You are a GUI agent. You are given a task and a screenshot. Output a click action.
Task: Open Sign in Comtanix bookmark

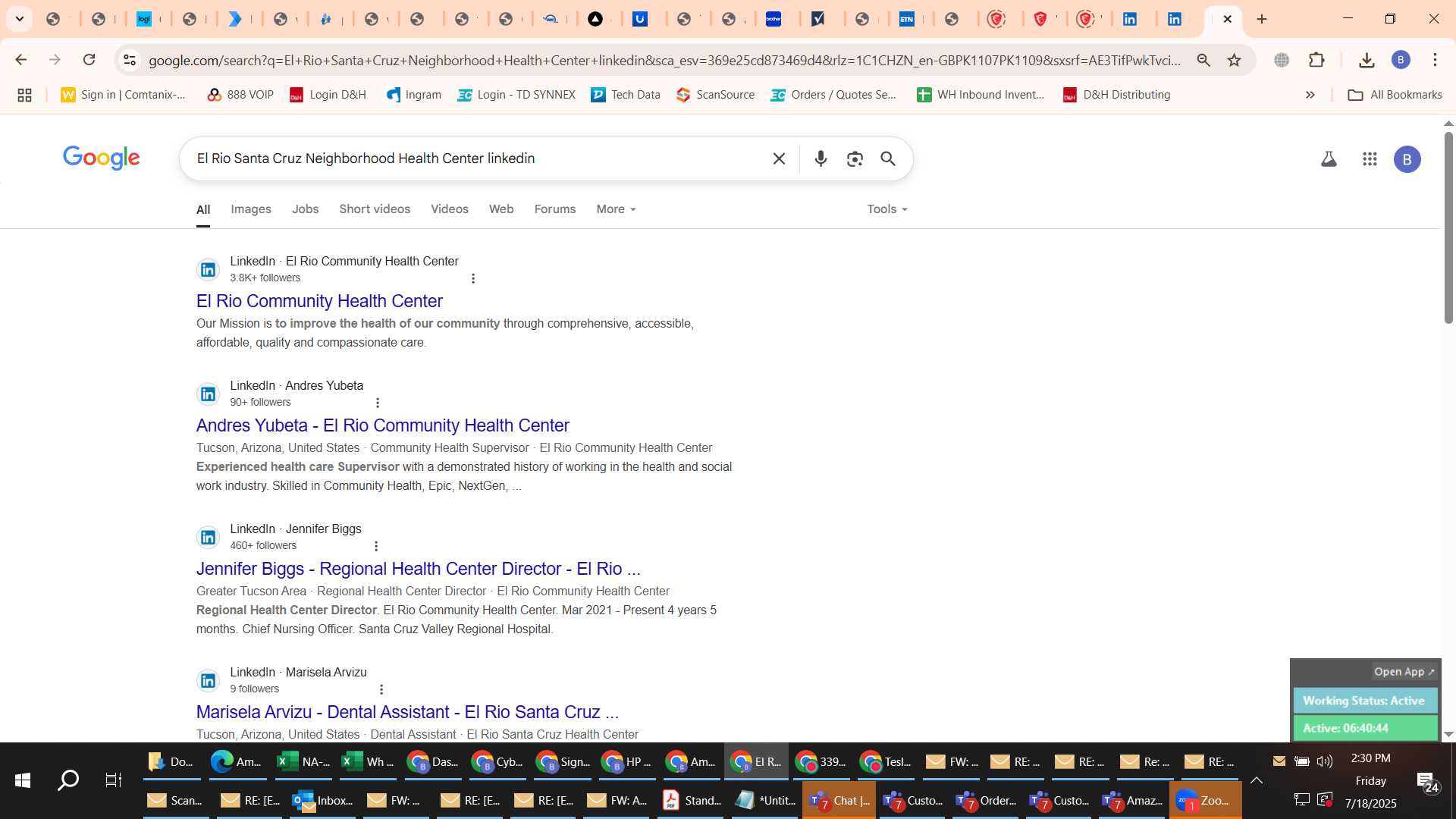pos(123,95)
